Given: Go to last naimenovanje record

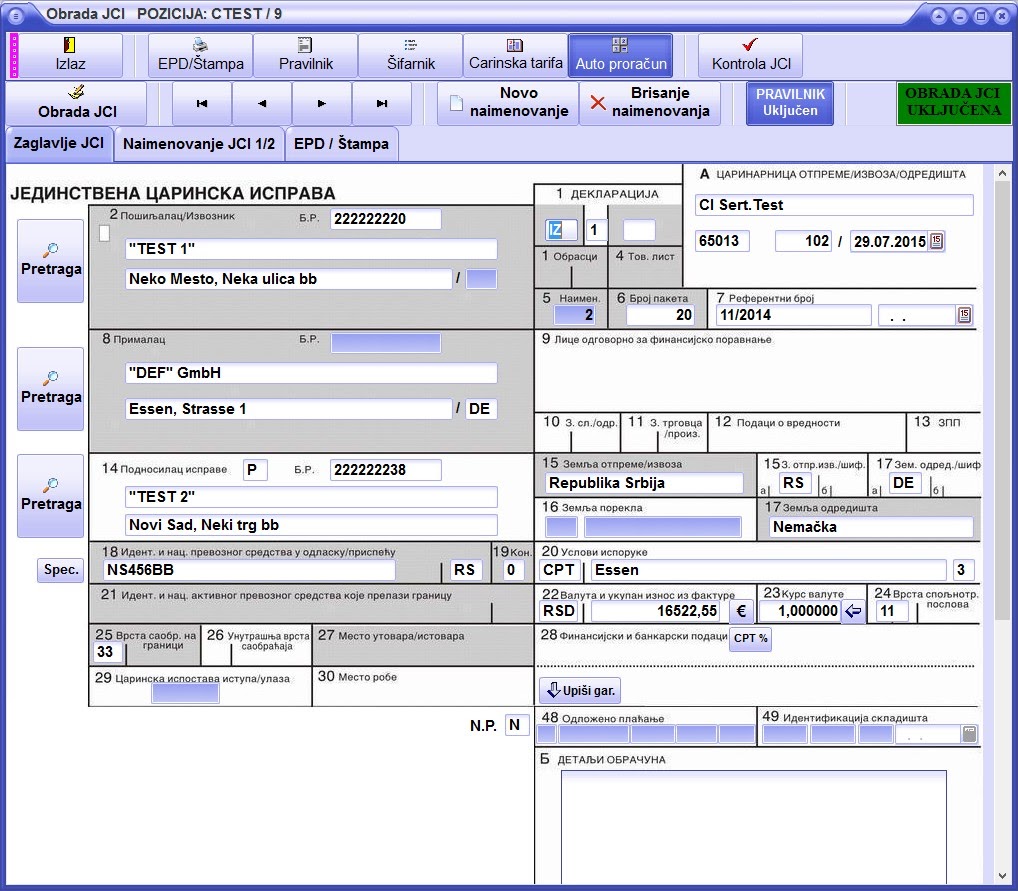Looking at the screenshot, I should pyautogui.click(x=382, y=103).
